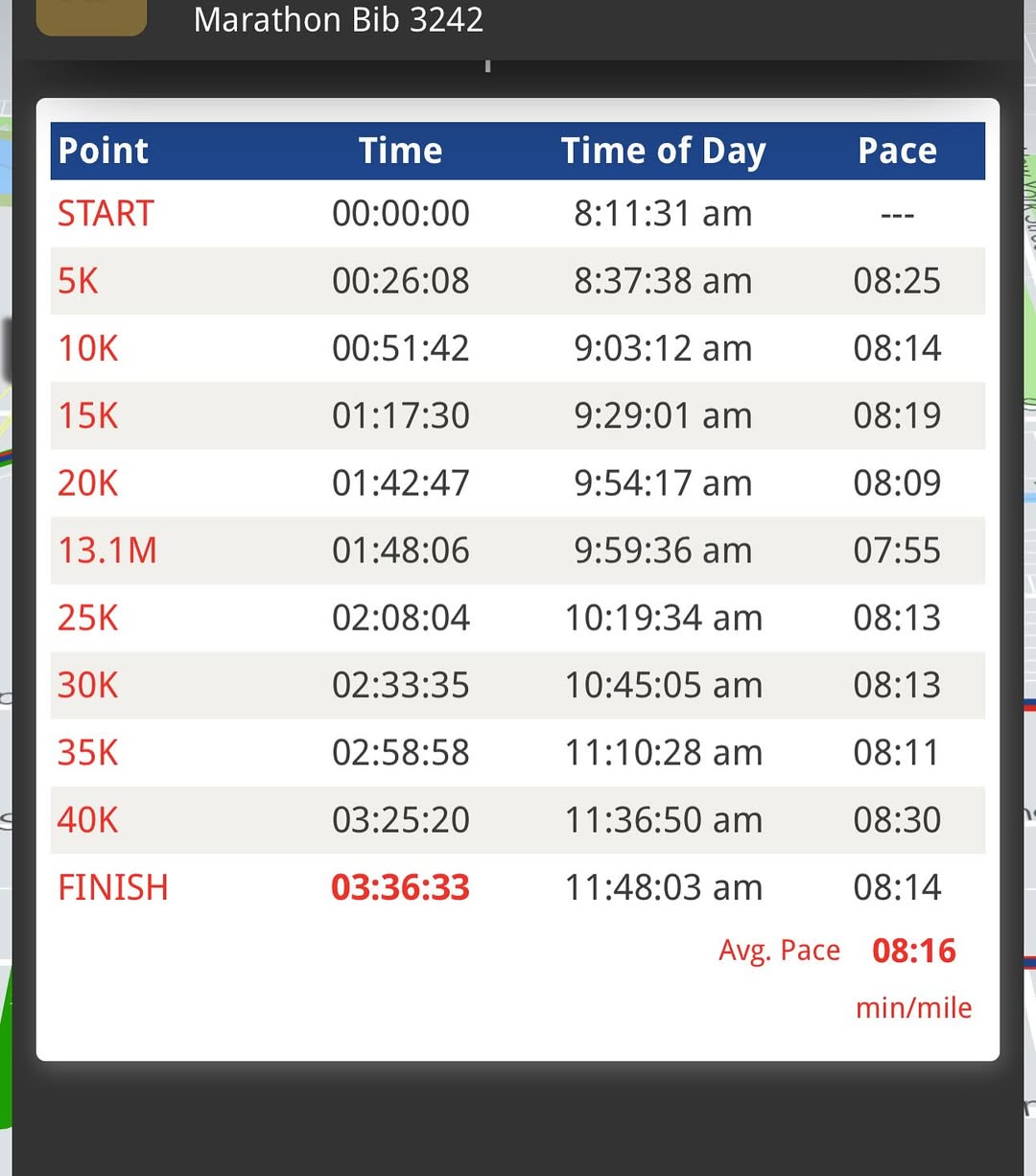Sort by the Point column header

104,151
